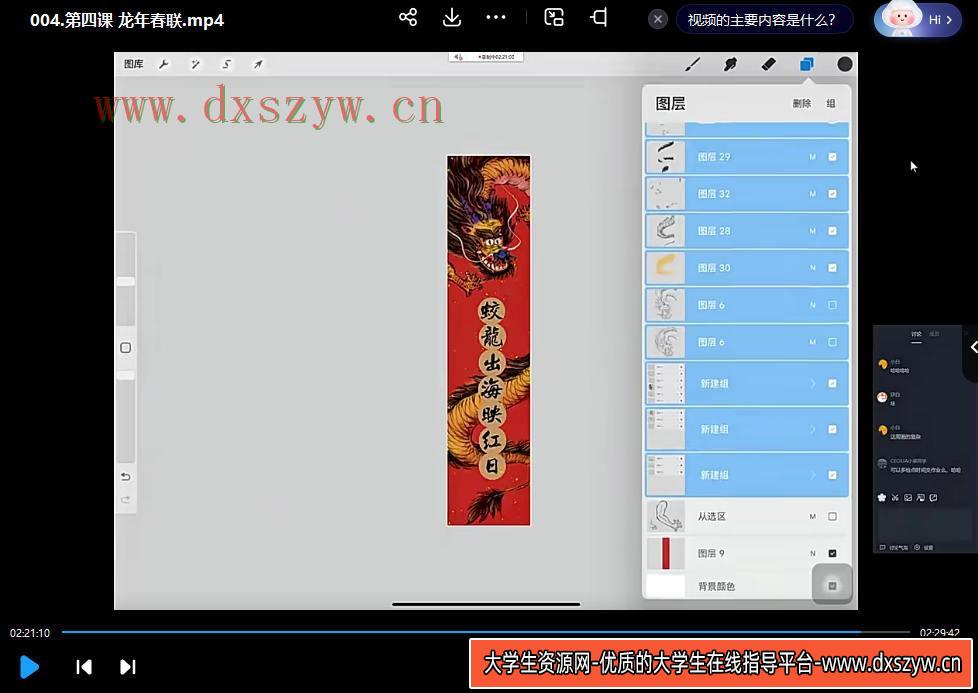This screenshot has width=978, height=693.
Task: Open blend mode M of 从选区 layer
Action: tap(813, 516)
